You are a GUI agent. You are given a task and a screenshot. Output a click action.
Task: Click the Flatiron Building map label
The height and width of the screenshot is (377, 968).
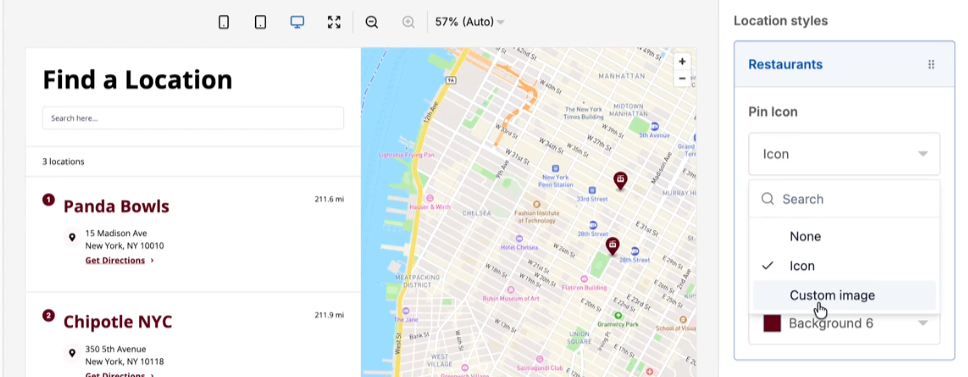click(x=584, y=287)
